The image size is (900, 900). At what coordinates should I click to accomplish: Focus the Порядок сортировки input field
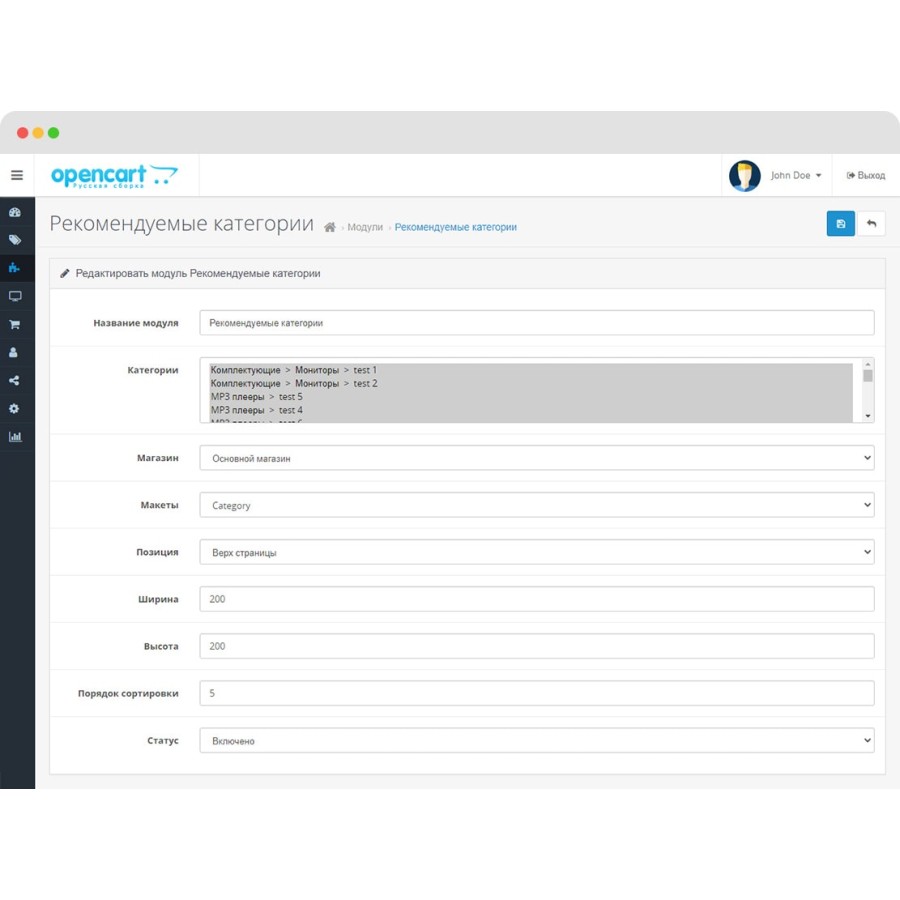tap(537, 693)
